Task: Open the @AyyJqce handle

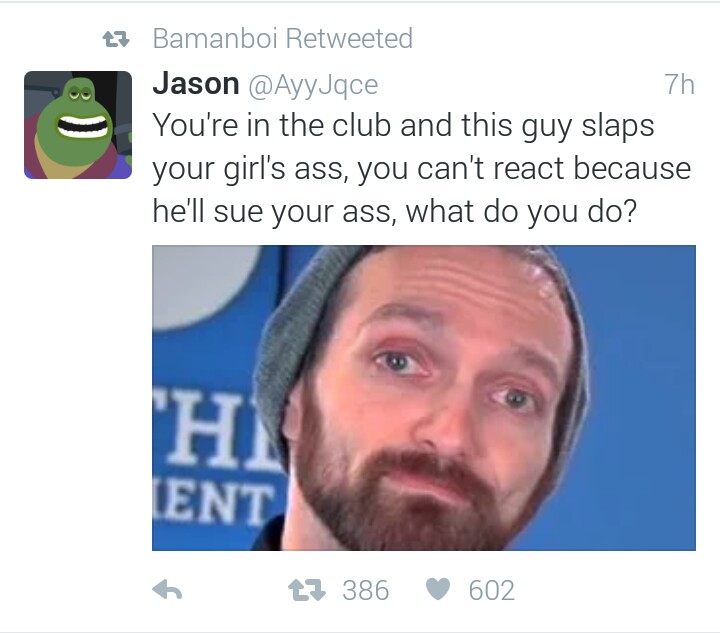Action: tap(314, 86)
